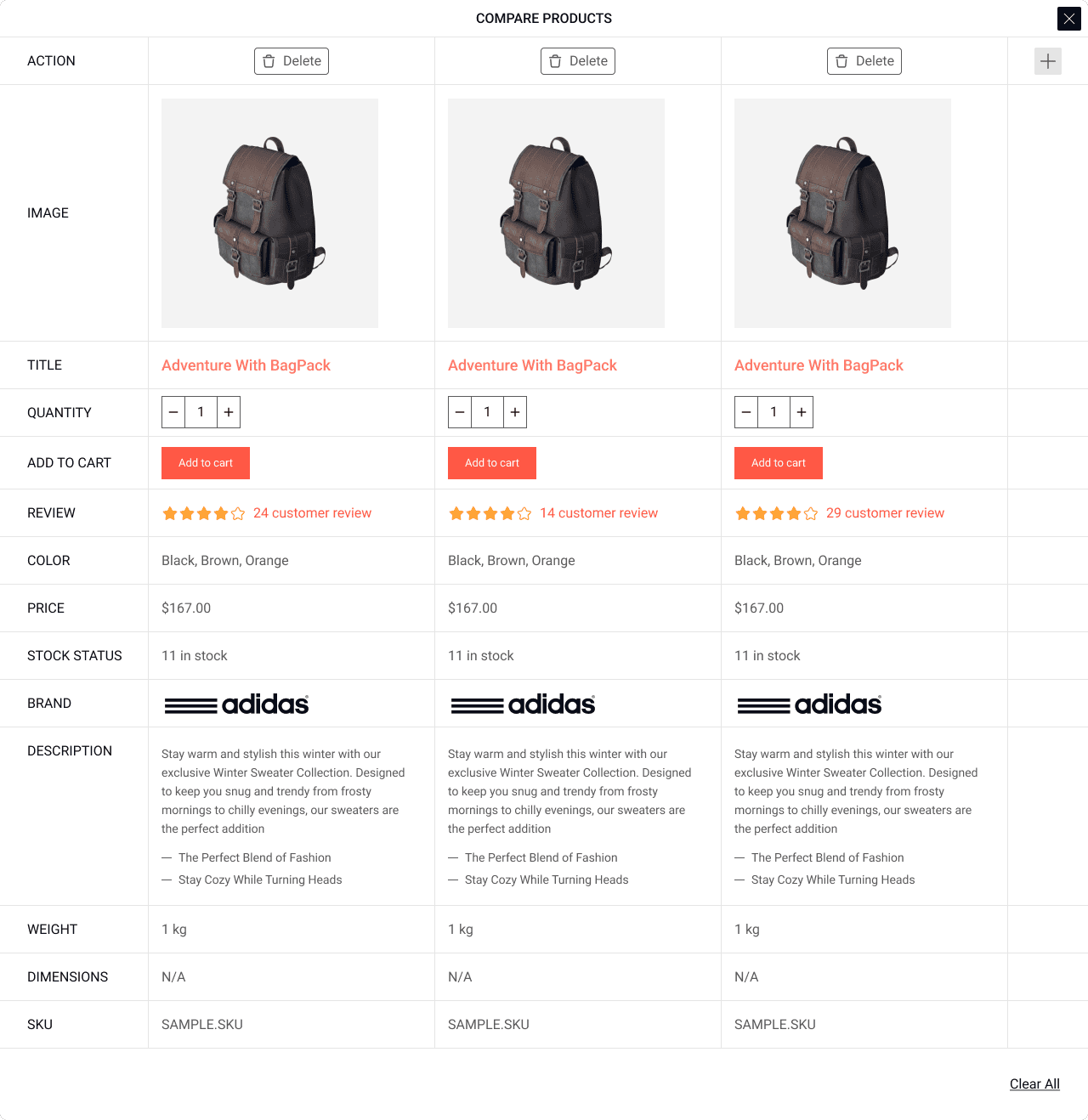The height and width of the screenshot is (1120, 1088).
Task: Add the first product to cart
Action: 206,463
